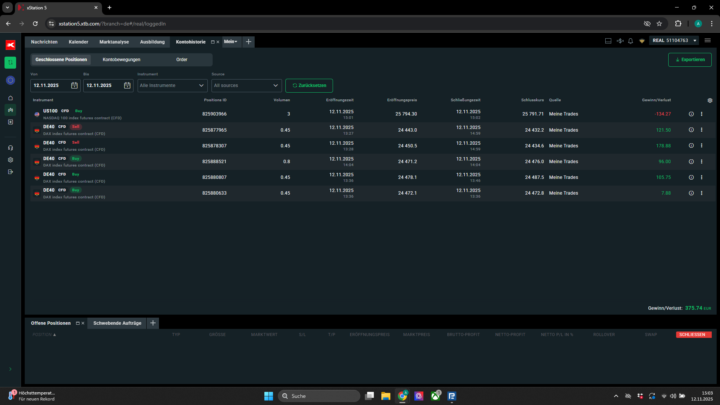
Task: Click the 25 794.30 opening price
Action: [x=406, y=114]
